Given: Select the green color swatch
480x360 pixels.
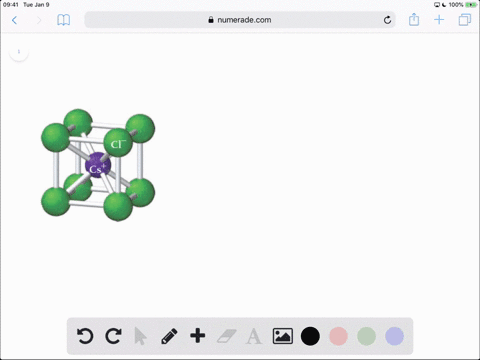Looking at the screenshot, I should click(366, 336).
